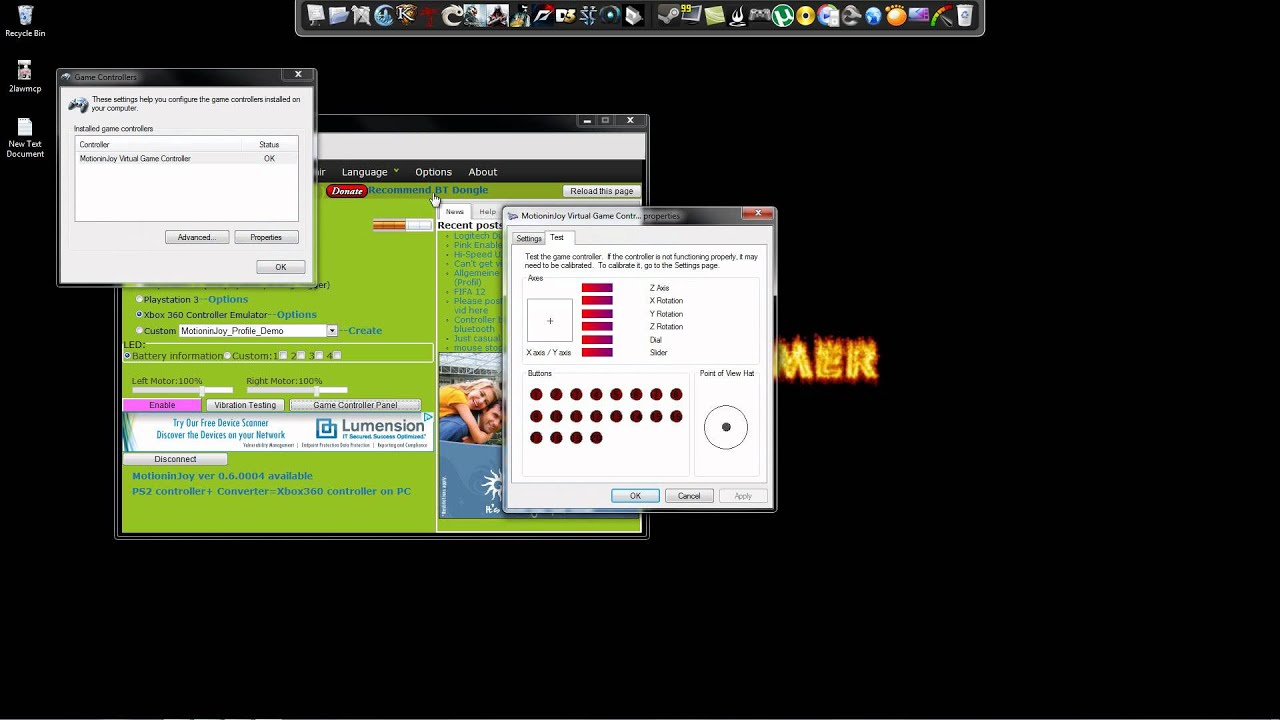Open the wrench tools dock icon

(x=851, y=15)
